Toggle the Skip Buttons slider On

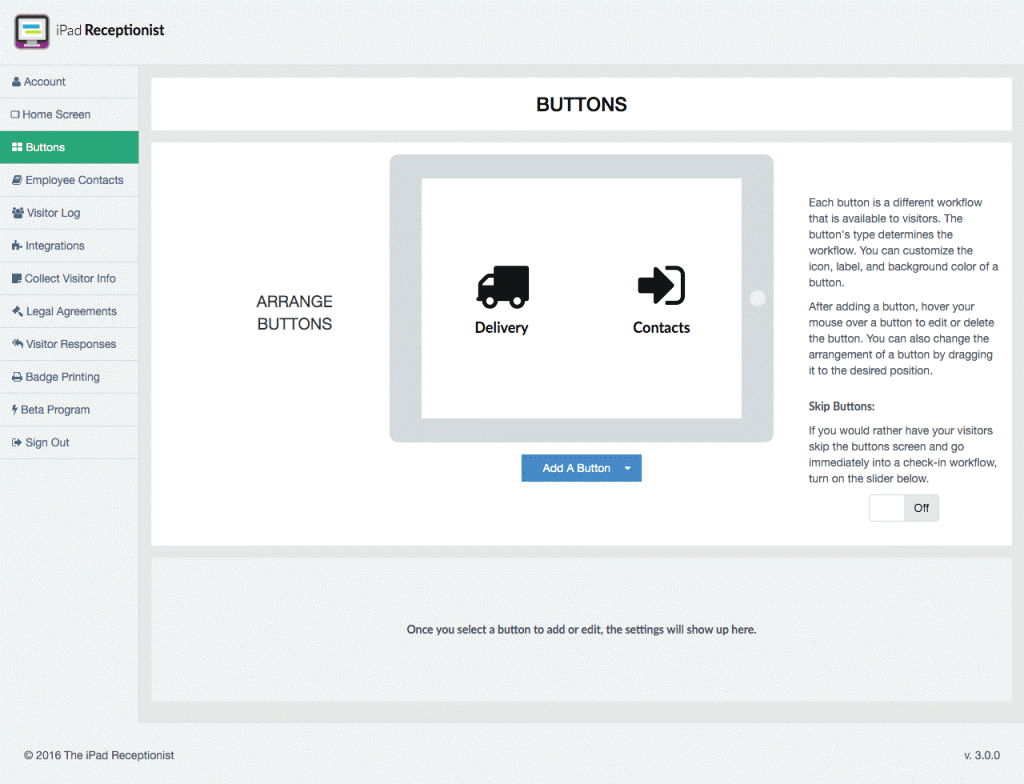[904, 508]
